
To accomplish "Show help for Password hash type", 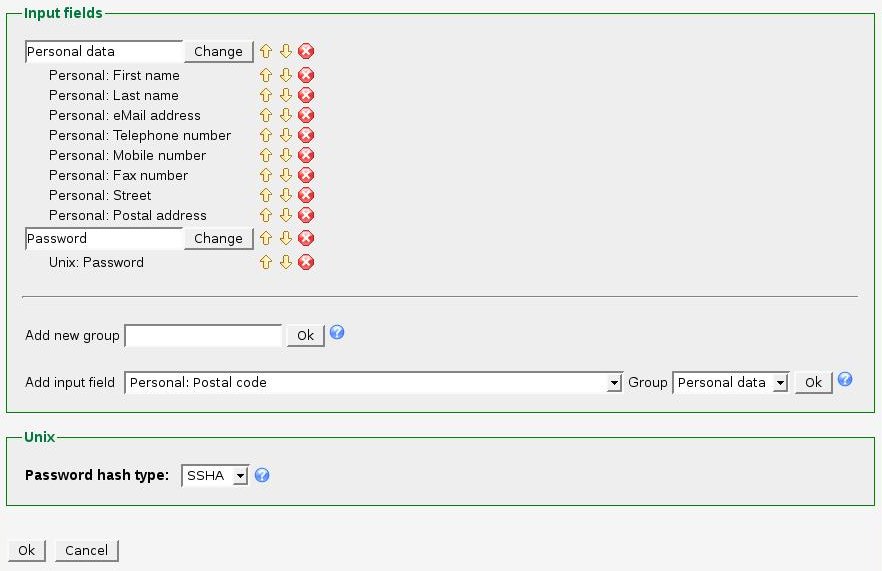I will [262, 476].
